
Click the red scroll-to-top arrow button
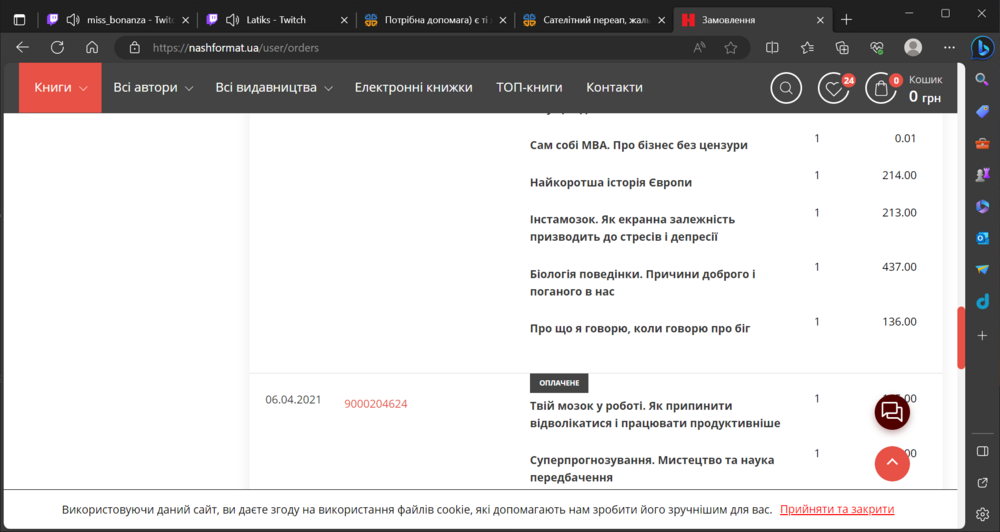coord(892,463)
